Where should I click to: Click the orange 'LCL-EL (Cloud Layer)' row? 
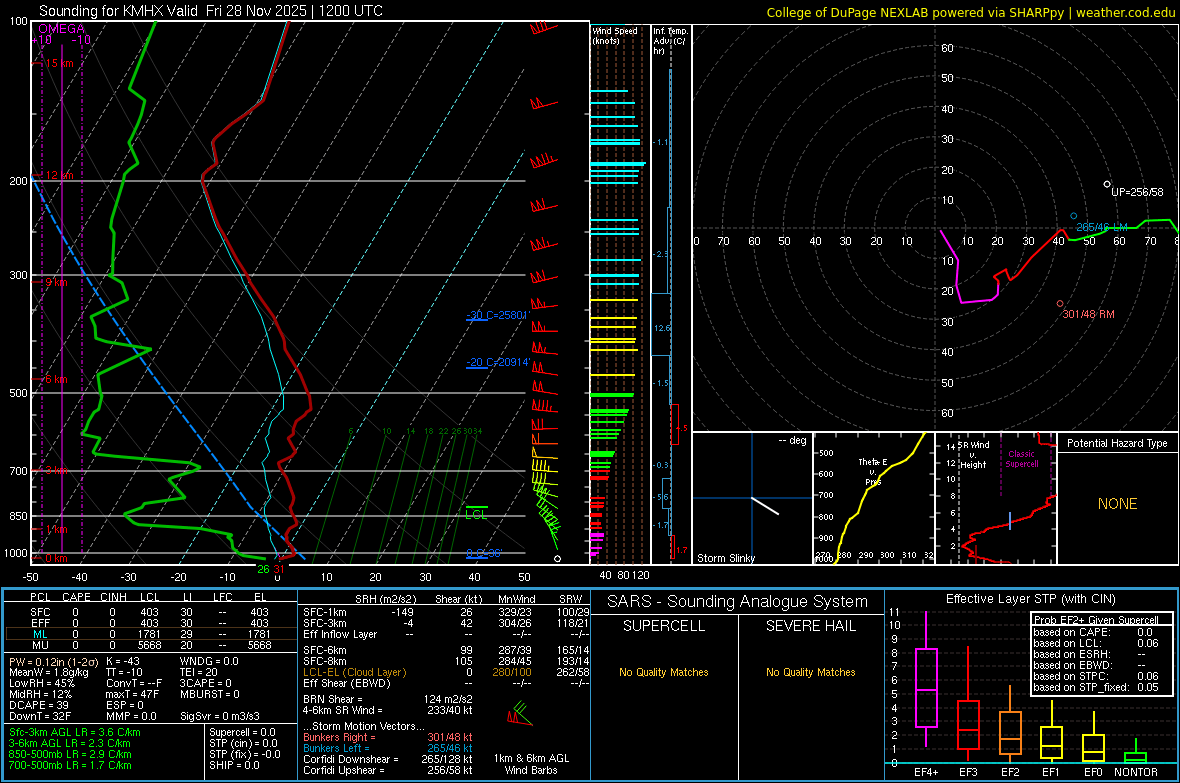446,672
